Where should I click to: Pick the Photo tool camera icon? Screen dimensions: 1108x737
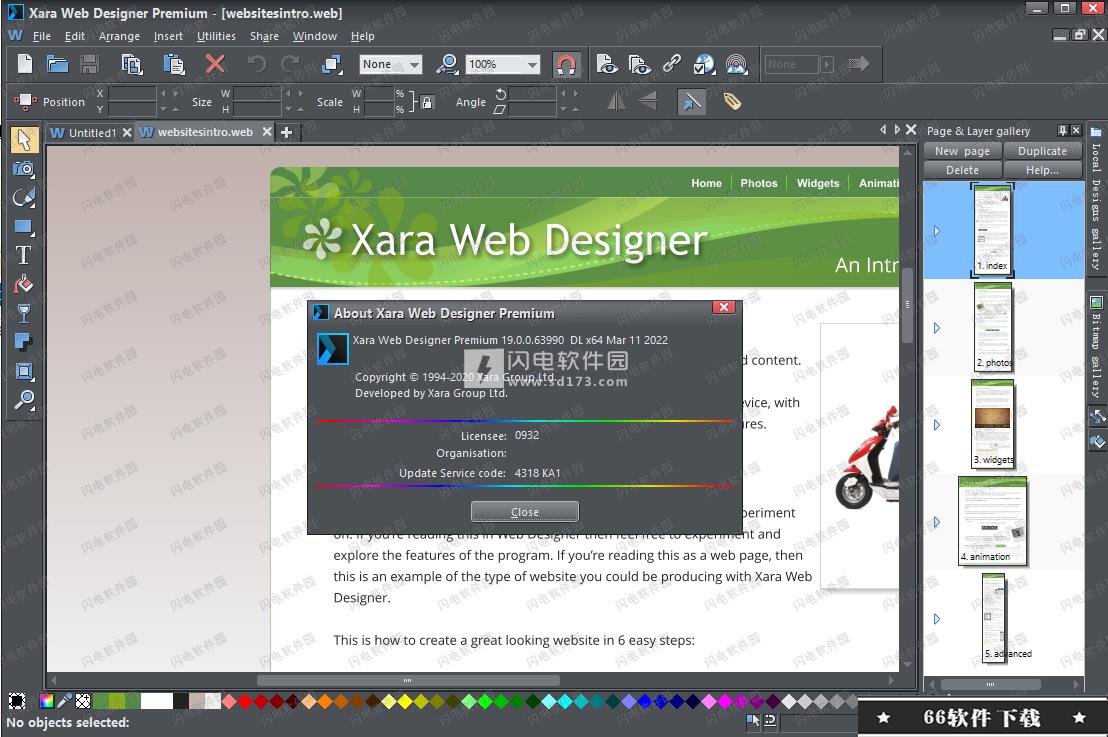click(x=23, y=169)
